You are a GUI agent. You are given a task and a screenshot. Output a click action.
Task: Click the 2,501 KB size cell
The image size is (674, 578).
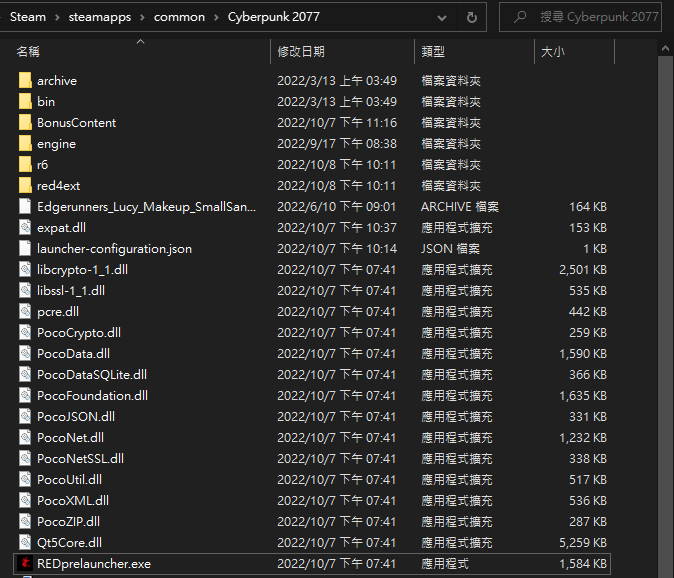pyautogui.click(x=582, y=269)
